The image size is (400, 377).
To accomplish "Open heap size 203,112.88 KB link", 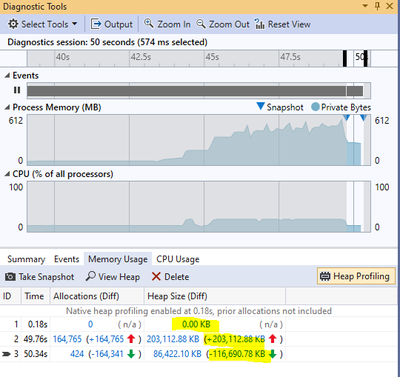I will click(x=173, y=339).
